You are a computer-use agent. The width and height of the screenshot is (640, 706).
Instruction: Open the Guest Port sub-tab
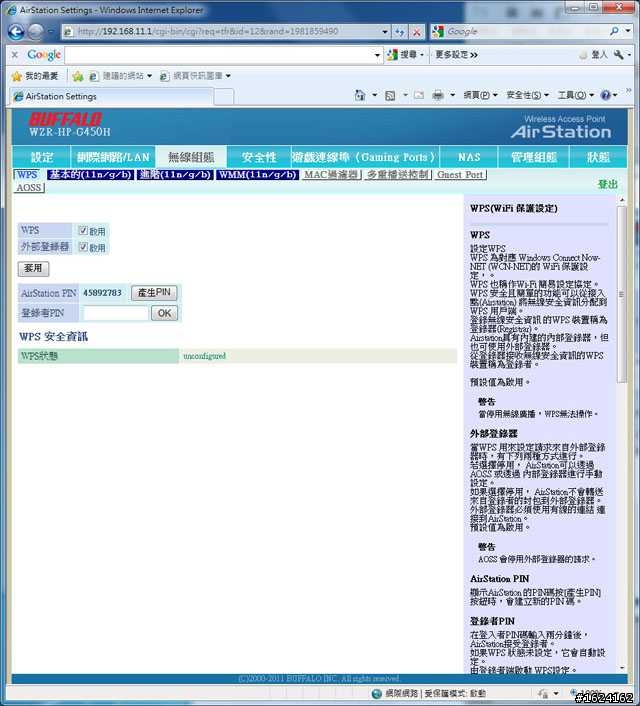[460, 175]
